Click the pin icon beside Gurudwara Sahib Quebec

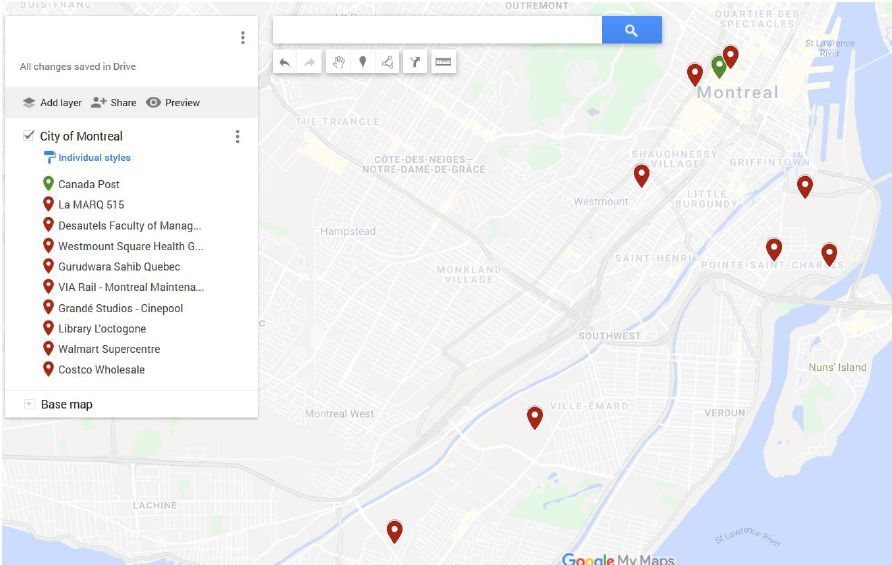click(48, 266)
